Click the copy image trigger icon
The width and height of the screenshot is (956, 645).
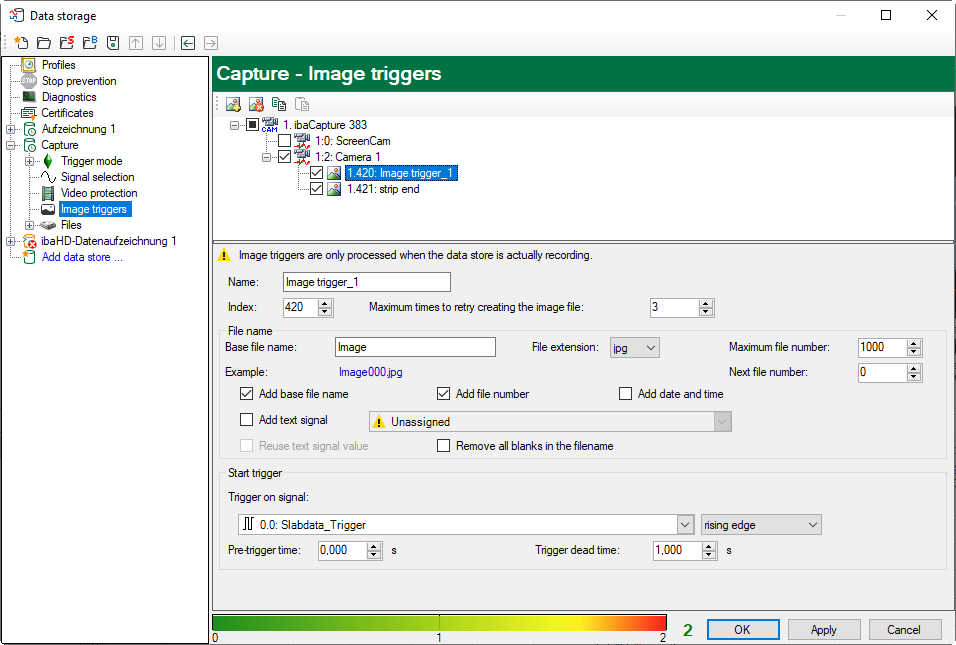(279, 104)
